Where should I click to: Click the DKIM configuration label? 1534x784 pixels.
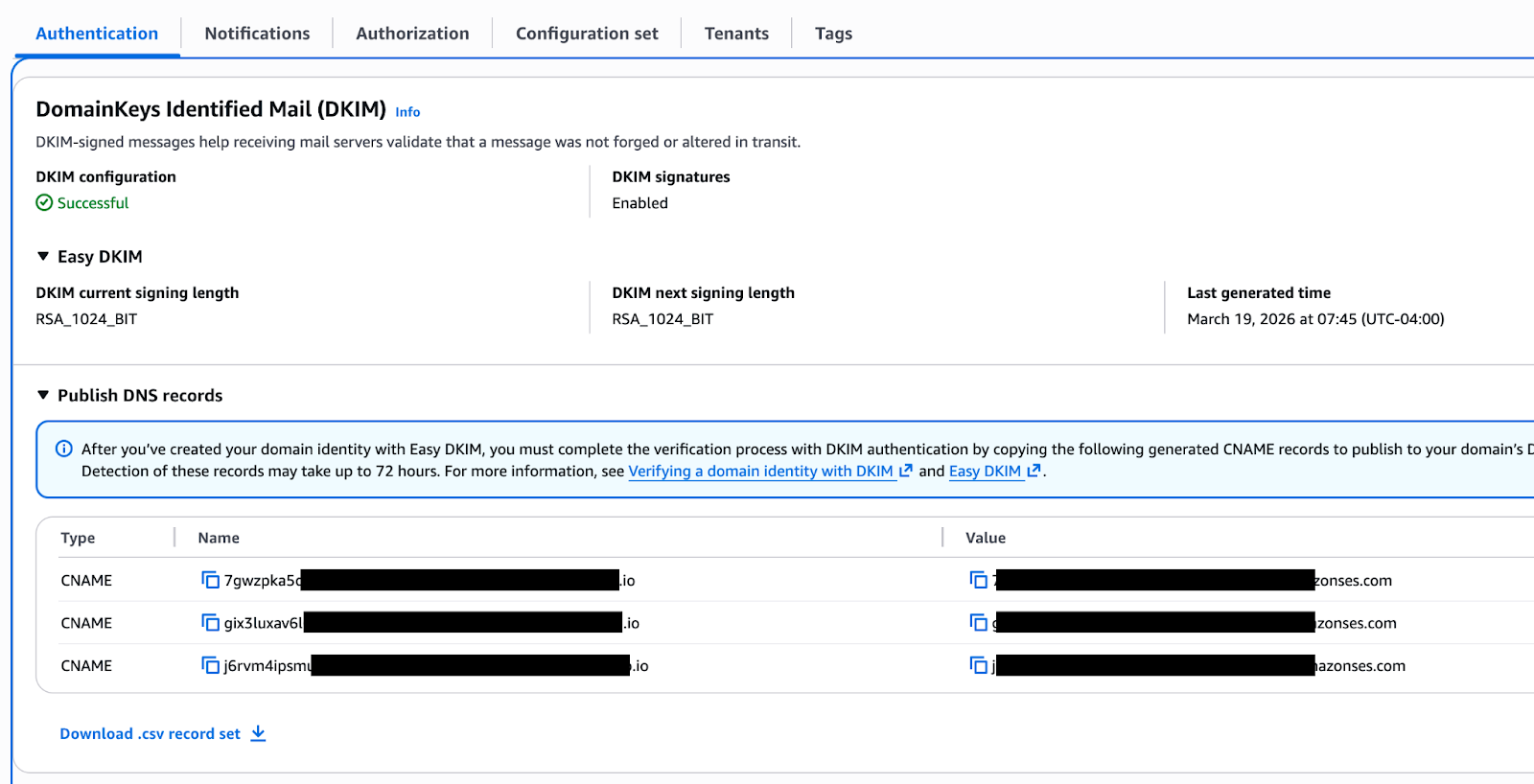coord(105,176)
